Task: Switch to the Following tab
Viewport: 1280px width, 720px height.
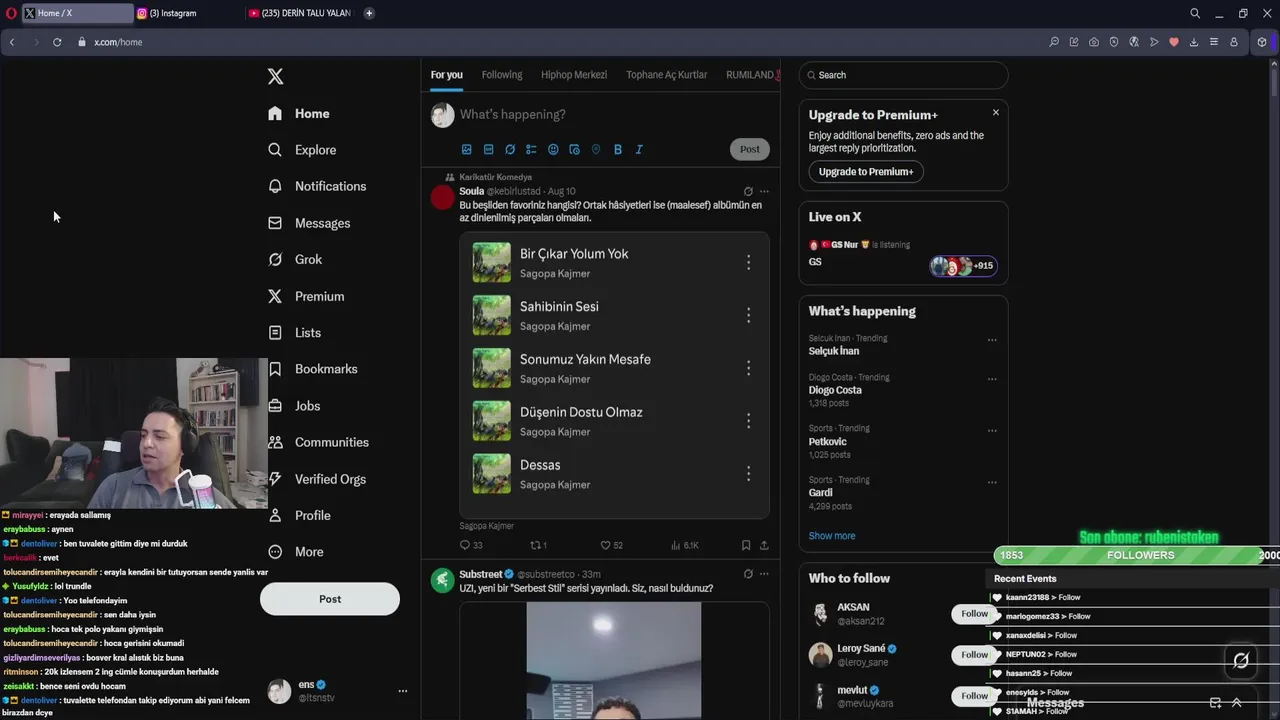Action: click(502, 75)
